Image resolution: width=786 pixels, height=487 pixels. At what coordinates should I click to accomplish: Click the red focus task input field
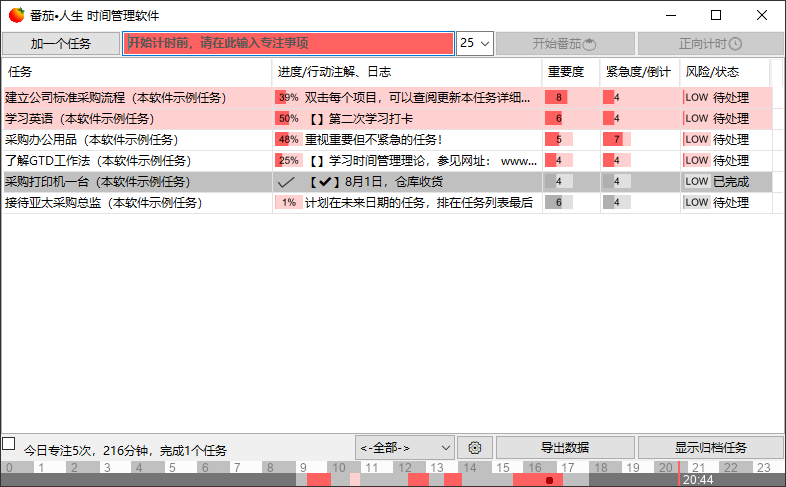288,44
